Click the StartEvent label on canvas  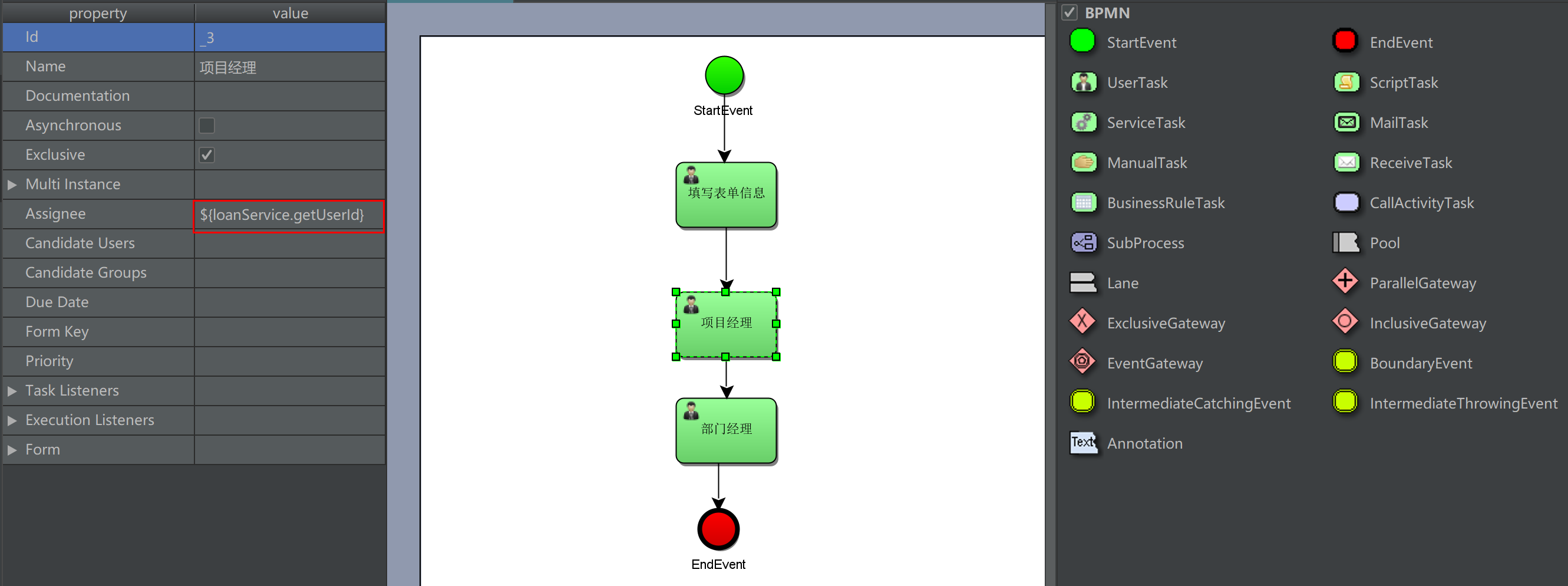click(x=723, y=110)
